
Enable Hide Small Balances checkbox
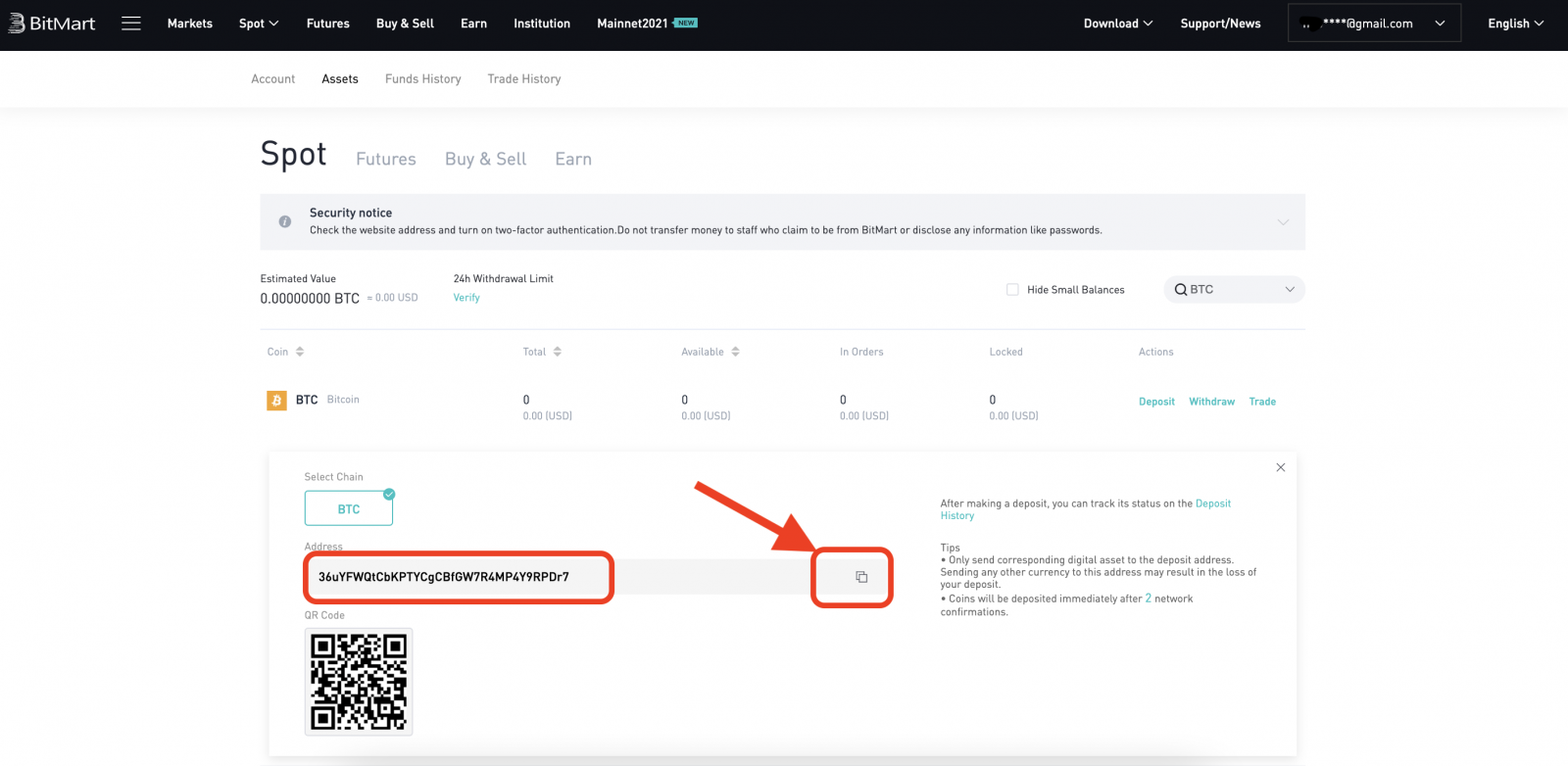1012,290
